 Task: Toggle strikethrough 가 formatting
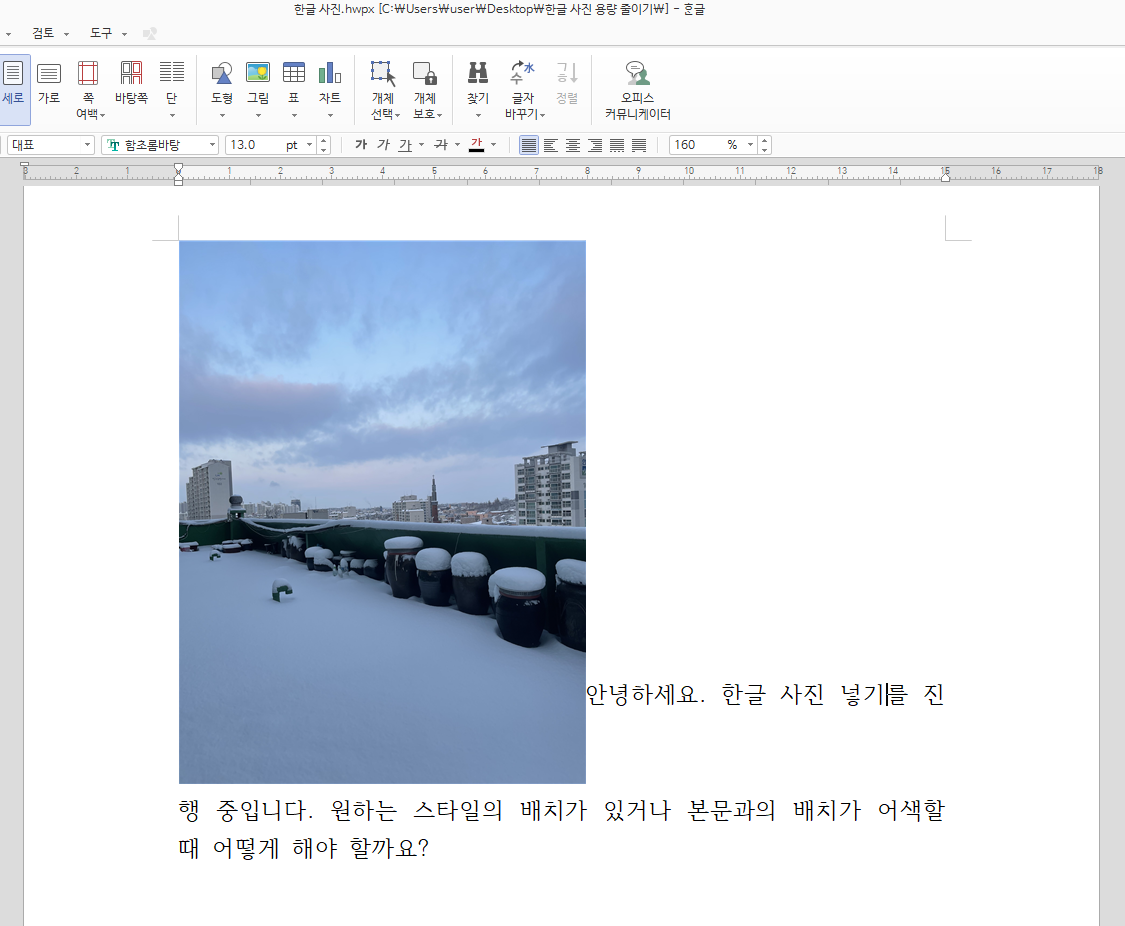441,145
